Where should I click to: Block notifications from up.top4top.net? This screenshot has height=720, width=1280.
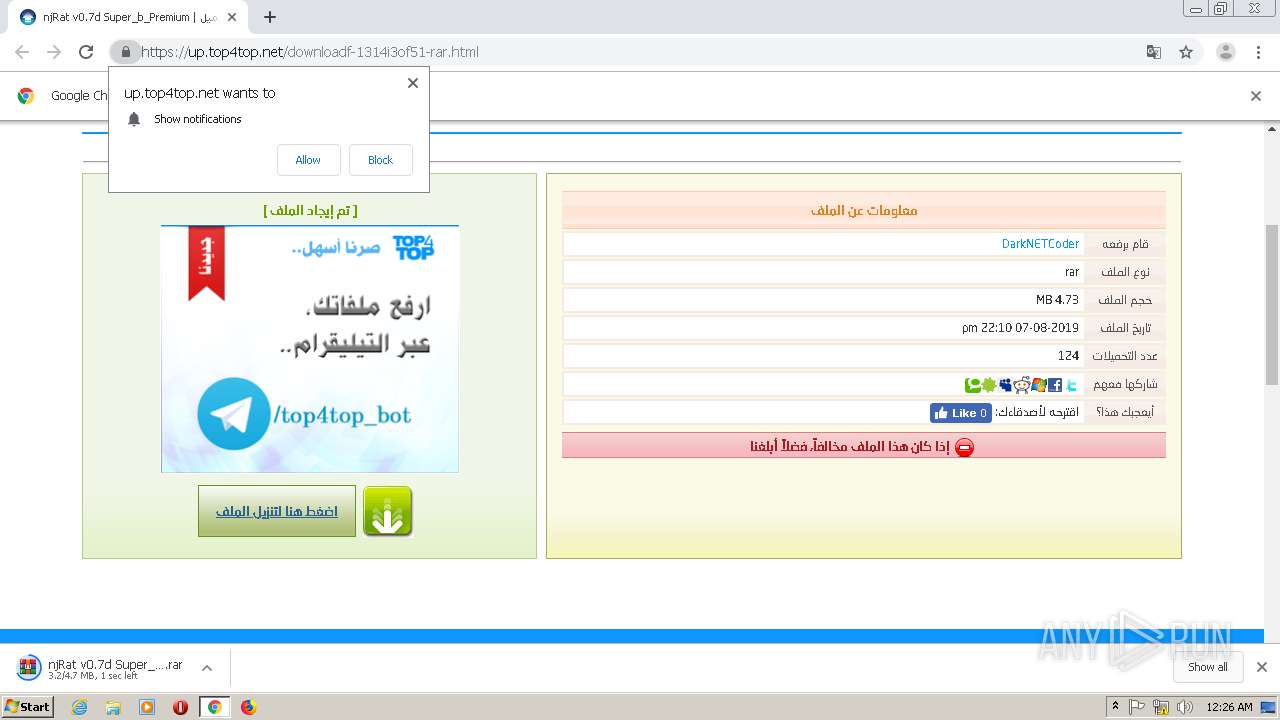(x=380, y=160)
